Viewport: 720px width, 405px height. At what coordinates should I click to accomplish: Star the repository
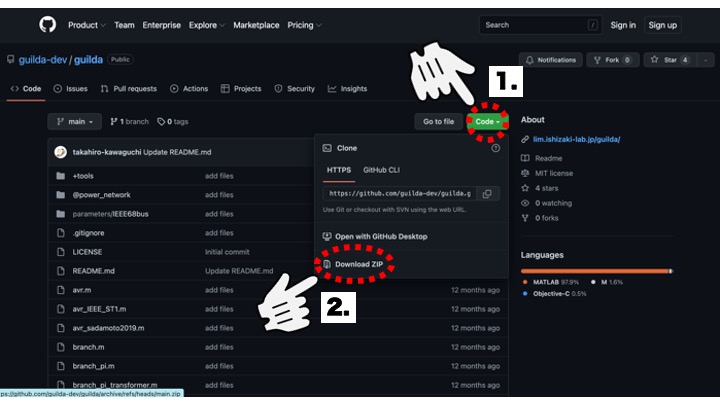point(670,60)
